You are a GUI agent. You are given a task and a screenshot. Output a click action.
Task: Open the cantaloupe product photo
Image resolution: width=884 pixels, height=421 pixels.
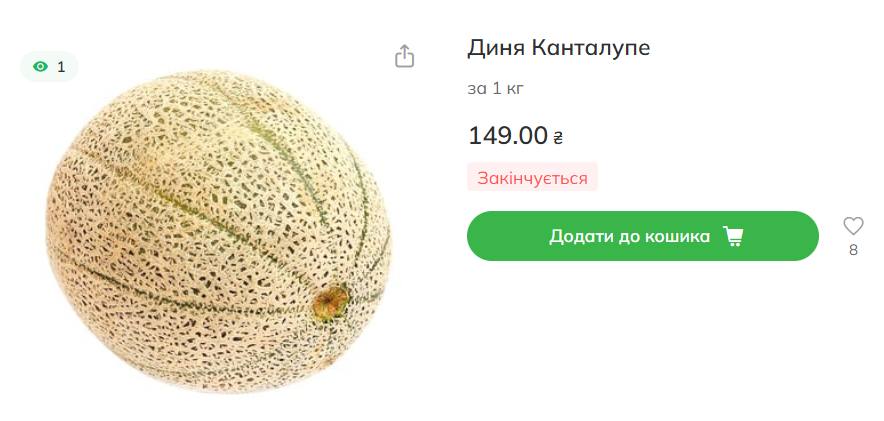point(219,232)
